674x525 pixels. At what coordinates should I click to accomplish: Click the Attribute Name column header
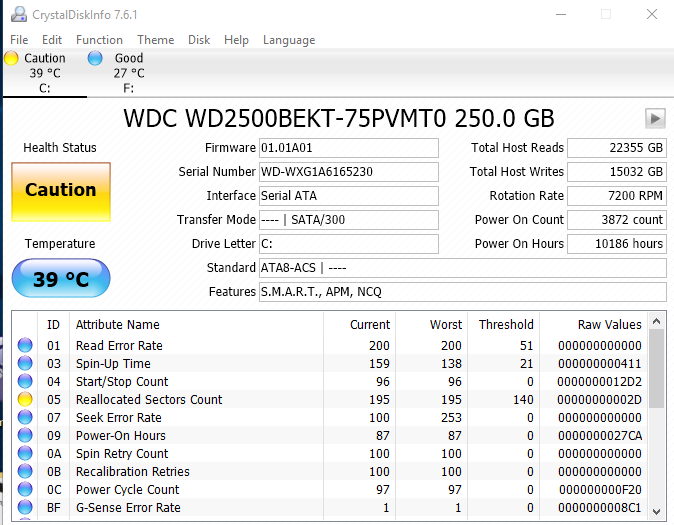pyautogui.click(x=196, y=325)
